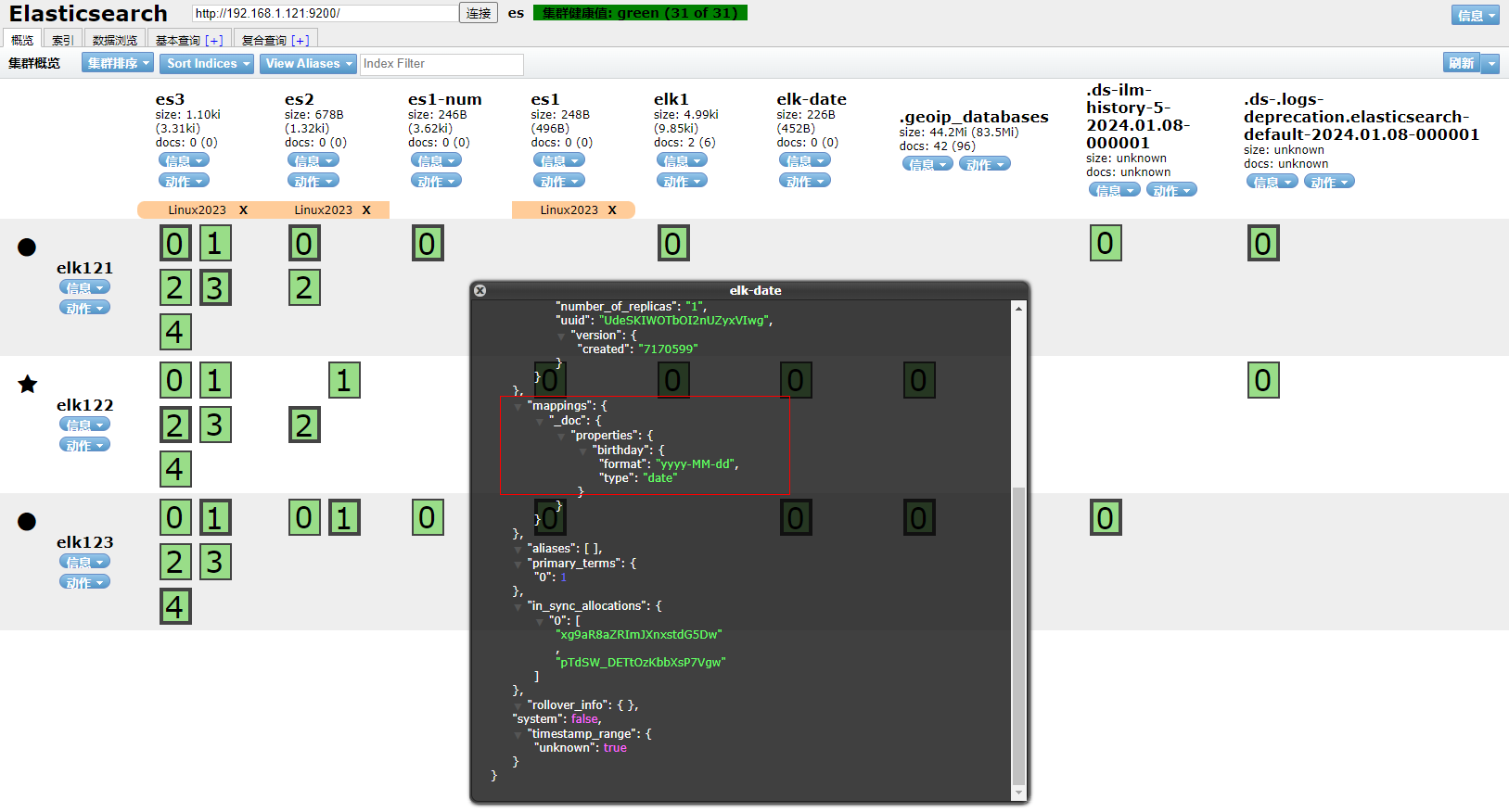Click the black circle icon beside elk123

[x=27, y=521]
